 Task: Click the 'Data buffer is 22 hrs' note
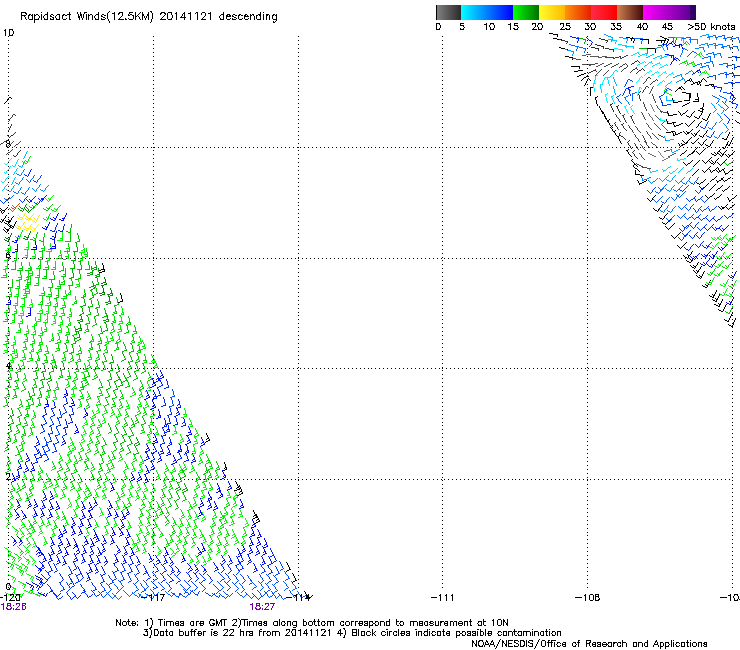(352, 633)
